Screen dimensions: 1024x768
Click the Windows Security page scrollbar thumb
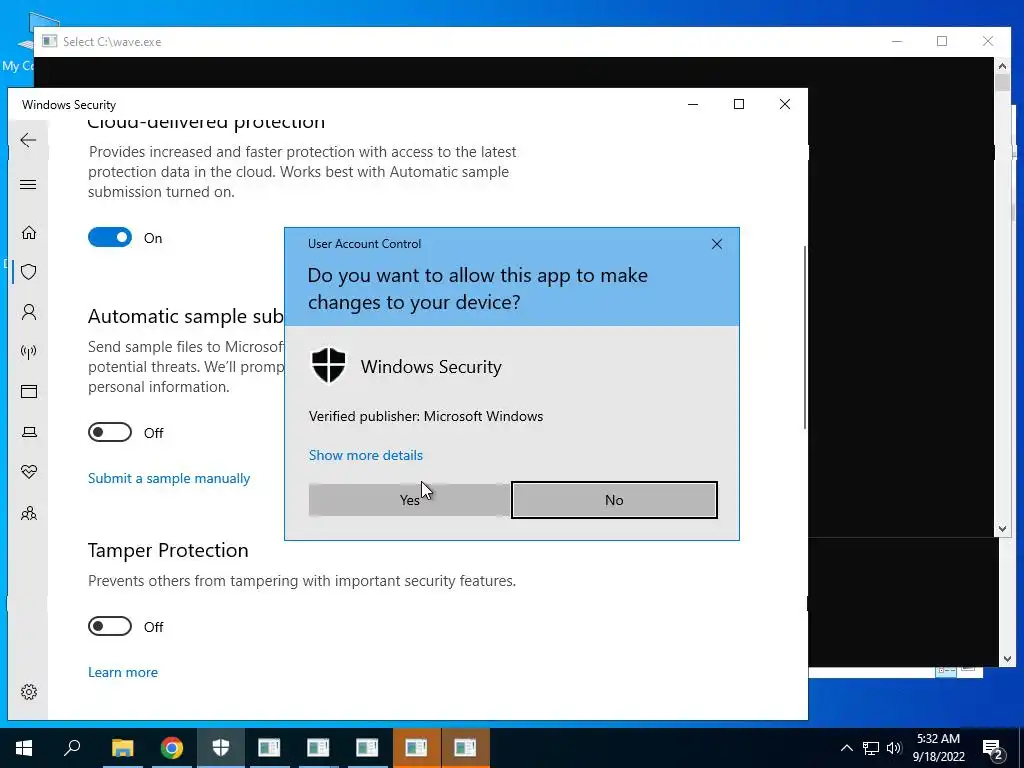click(805, 338)
